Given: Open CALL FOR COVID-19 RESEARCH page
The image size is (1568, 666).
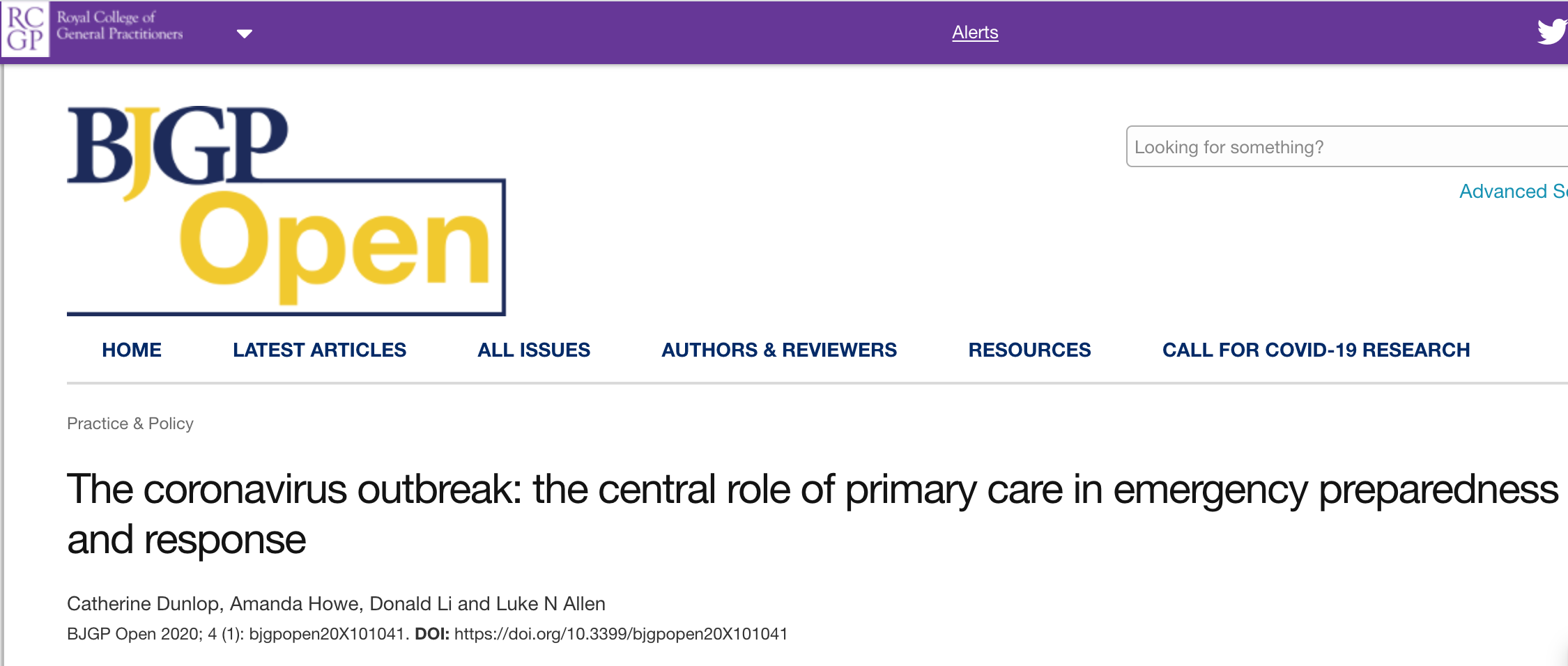Looking at the screenshot, I should 1316,350.
